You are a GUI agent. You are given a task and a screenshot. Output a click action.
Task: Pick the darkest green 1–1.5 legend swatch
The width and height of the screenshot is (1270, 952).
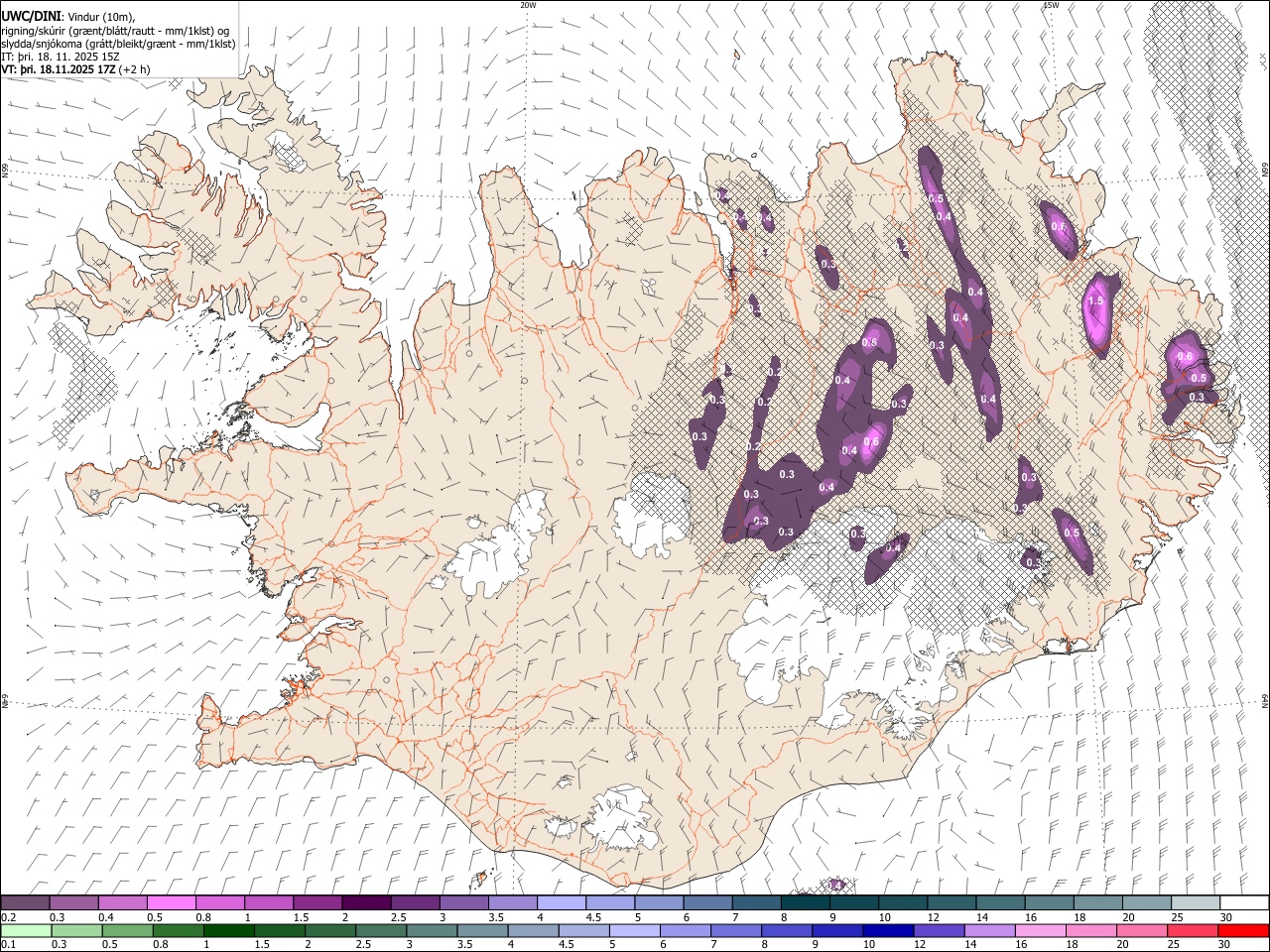click(230, 931)
